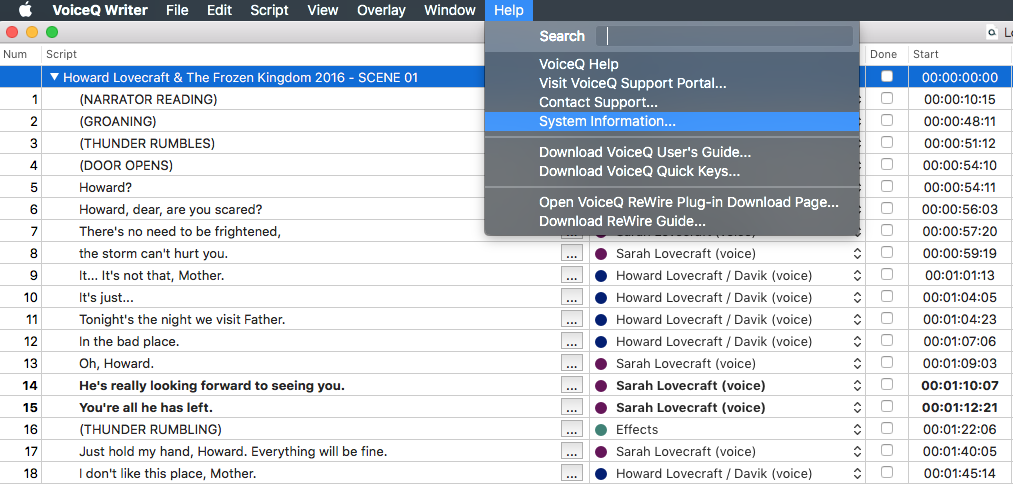Click ellipsis button on line 8
Screen dimensions: 1013x484
click(x=571, y=254)
